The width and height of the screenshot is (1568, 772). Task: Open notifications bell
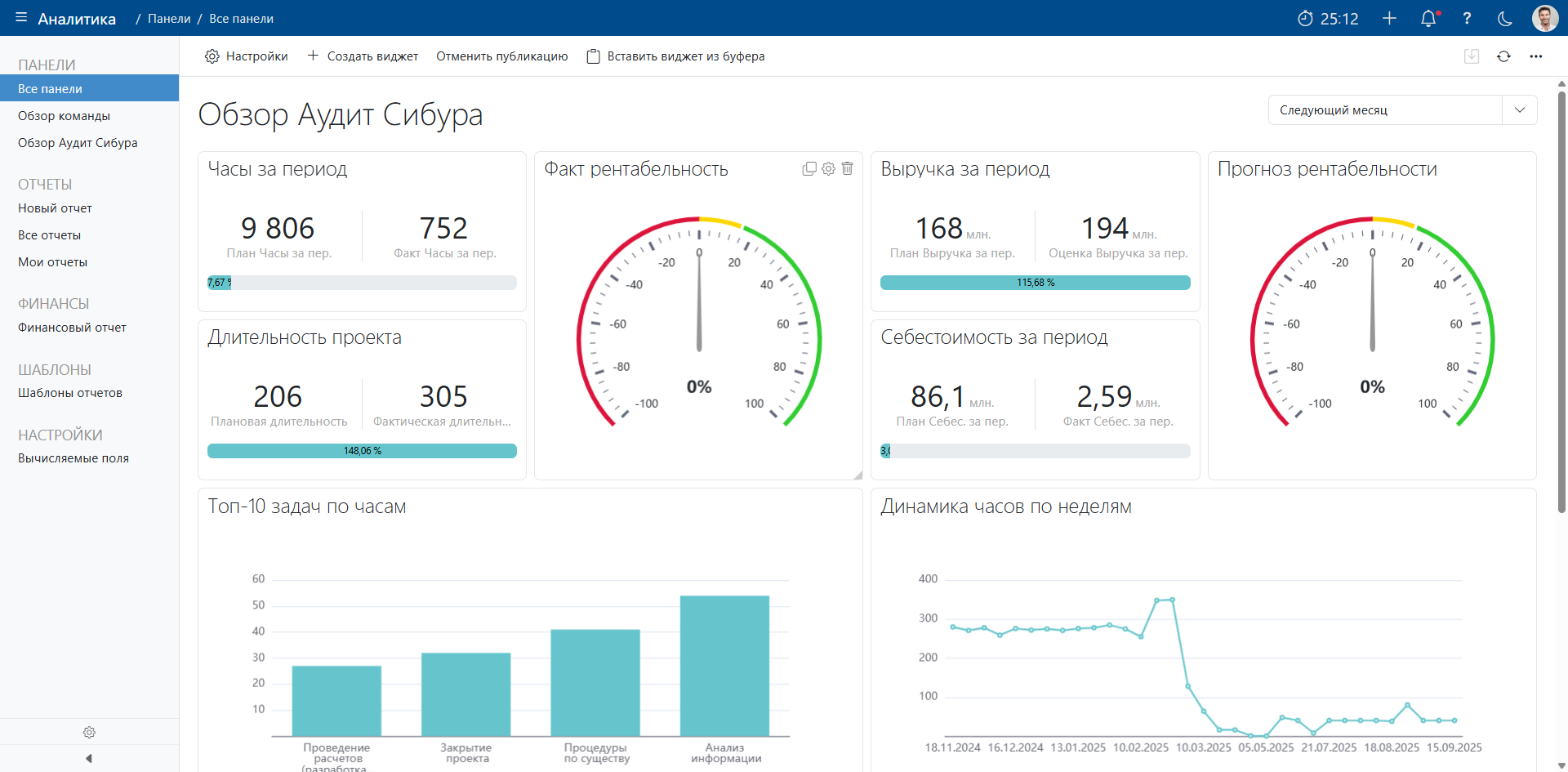pos(1428,19)
